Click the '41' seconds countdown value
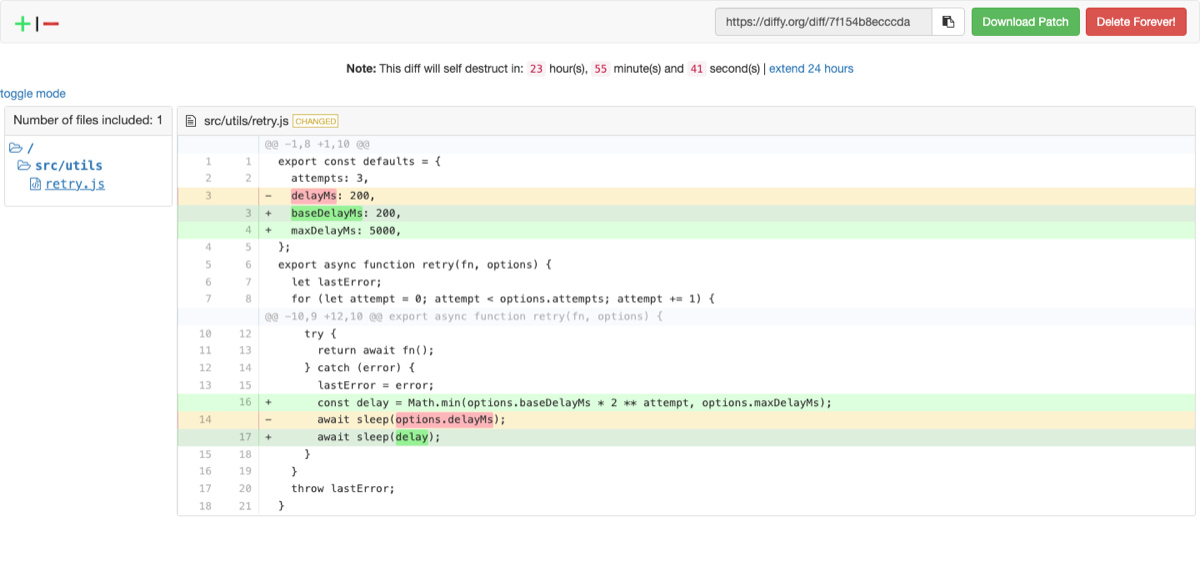 tap(696, 69)
